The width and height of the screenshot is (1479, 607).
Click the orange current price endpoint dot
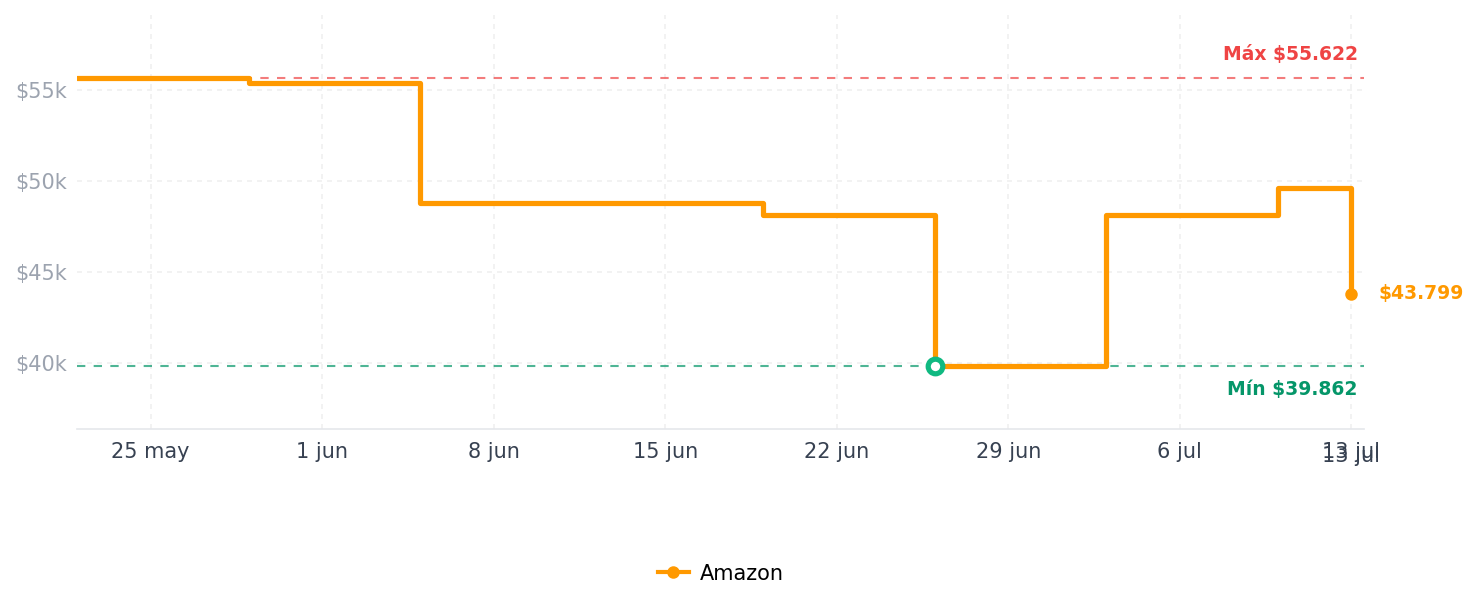click(1351, 294)
